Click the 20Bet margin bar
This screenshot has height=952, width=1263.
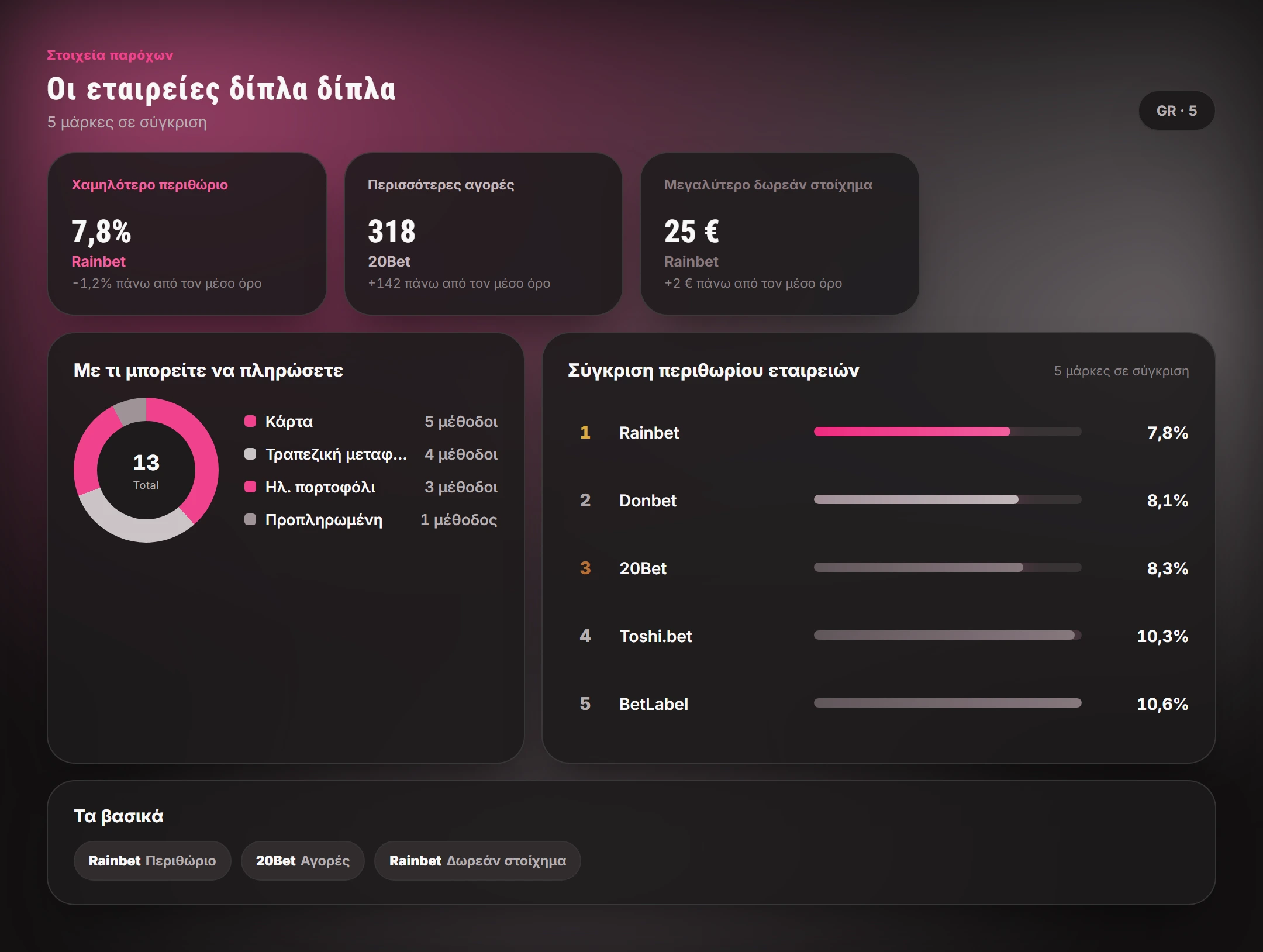tap(947, 567)
